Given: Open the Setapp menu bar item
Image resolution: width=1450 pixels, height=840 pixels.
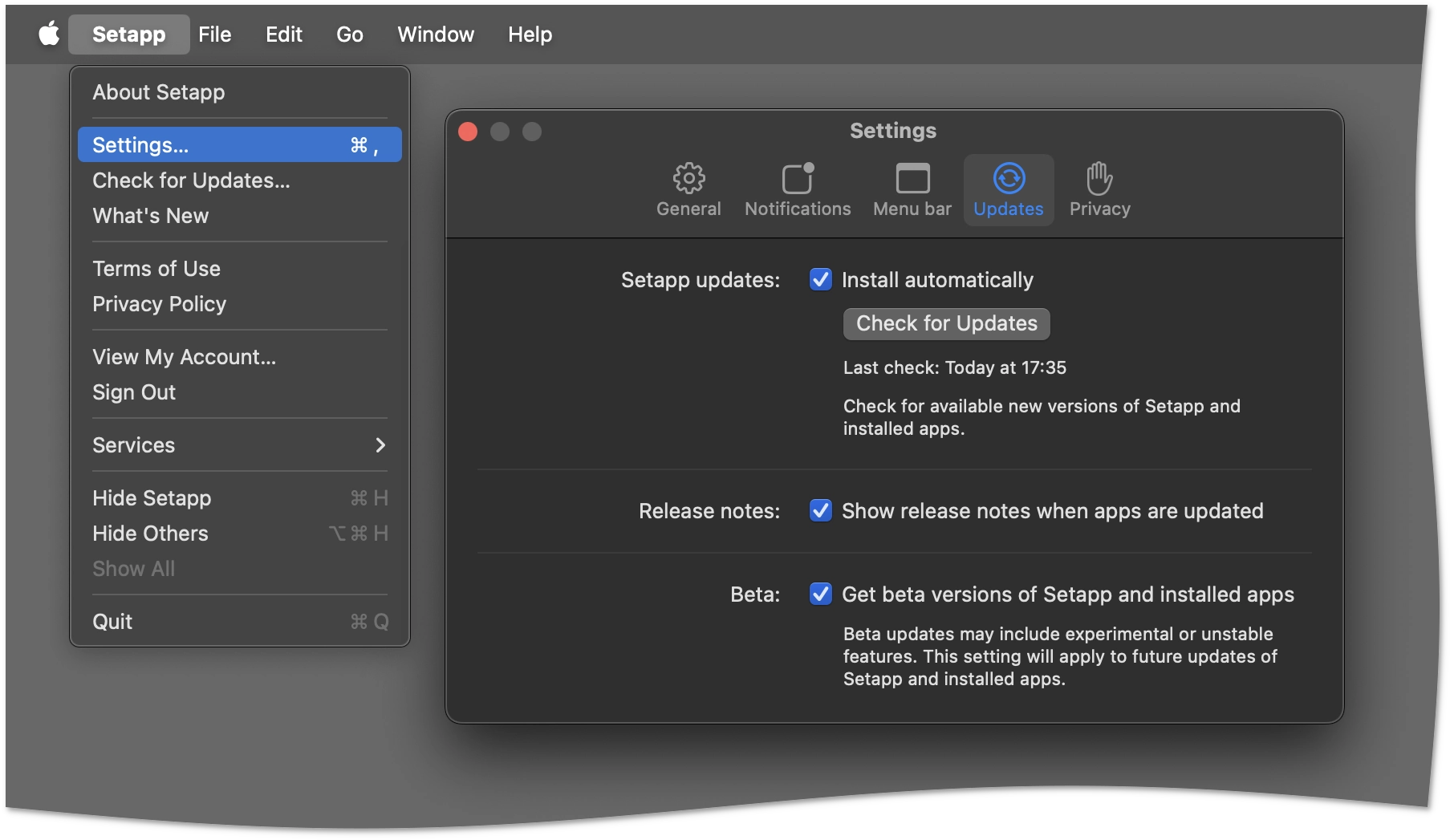Looking at the screenshot, I should coord(129,34).
